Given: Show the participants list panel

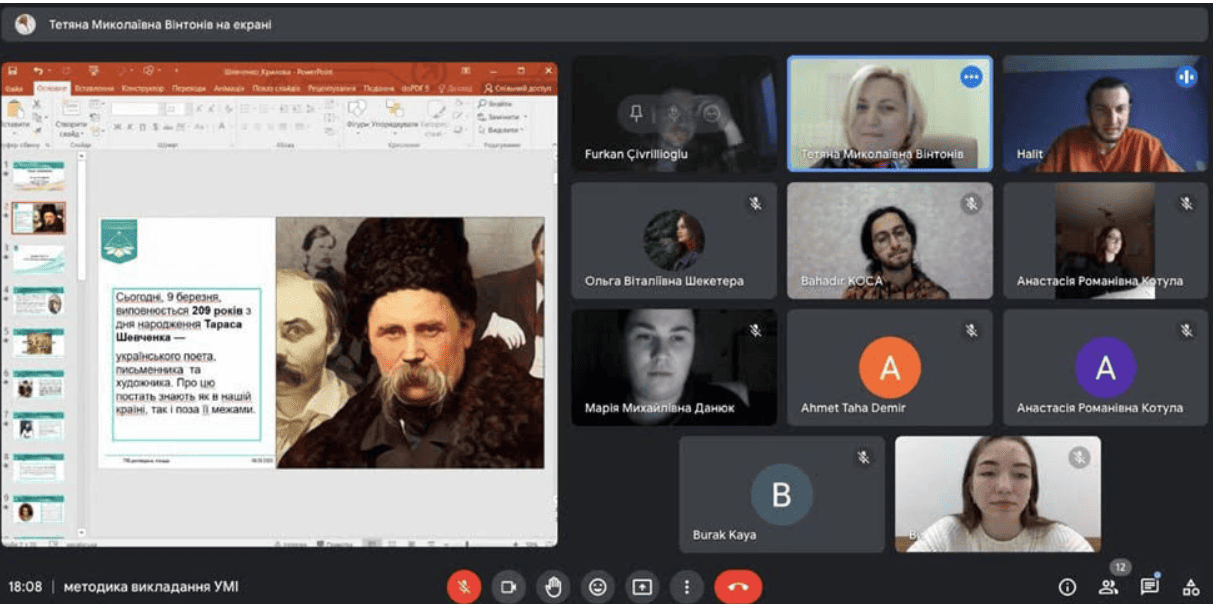Looking at the screenshot, I should coord(1108,587).
